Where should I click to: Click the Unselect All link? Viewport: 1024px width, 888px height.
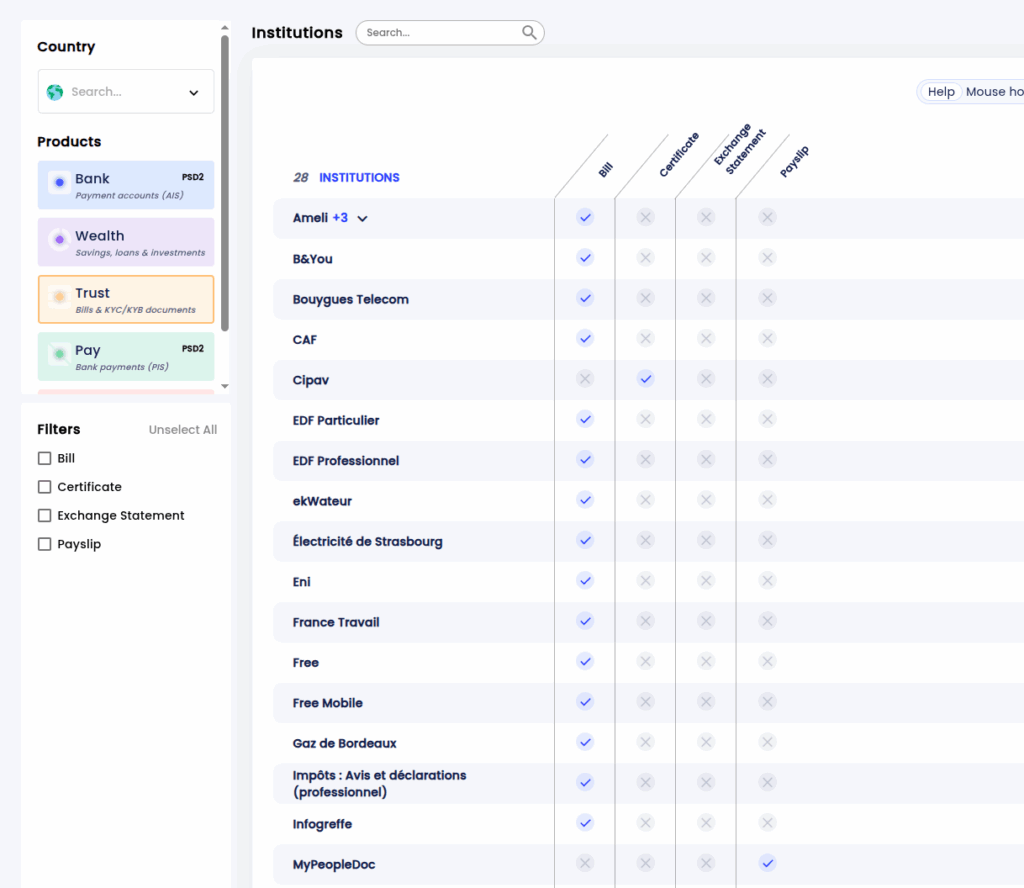pos(182,430)
